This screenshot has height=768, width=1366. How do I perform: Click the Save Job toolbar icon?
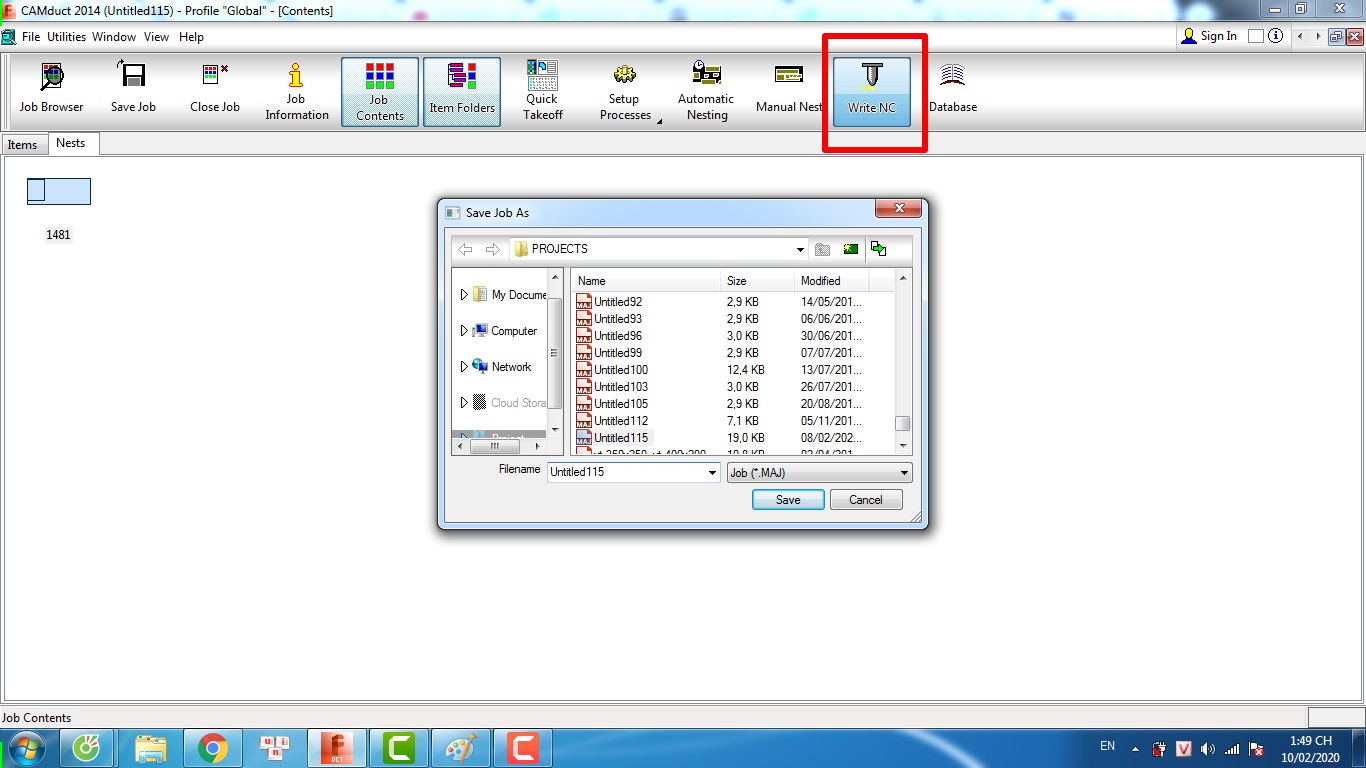(x=133, y=90)
